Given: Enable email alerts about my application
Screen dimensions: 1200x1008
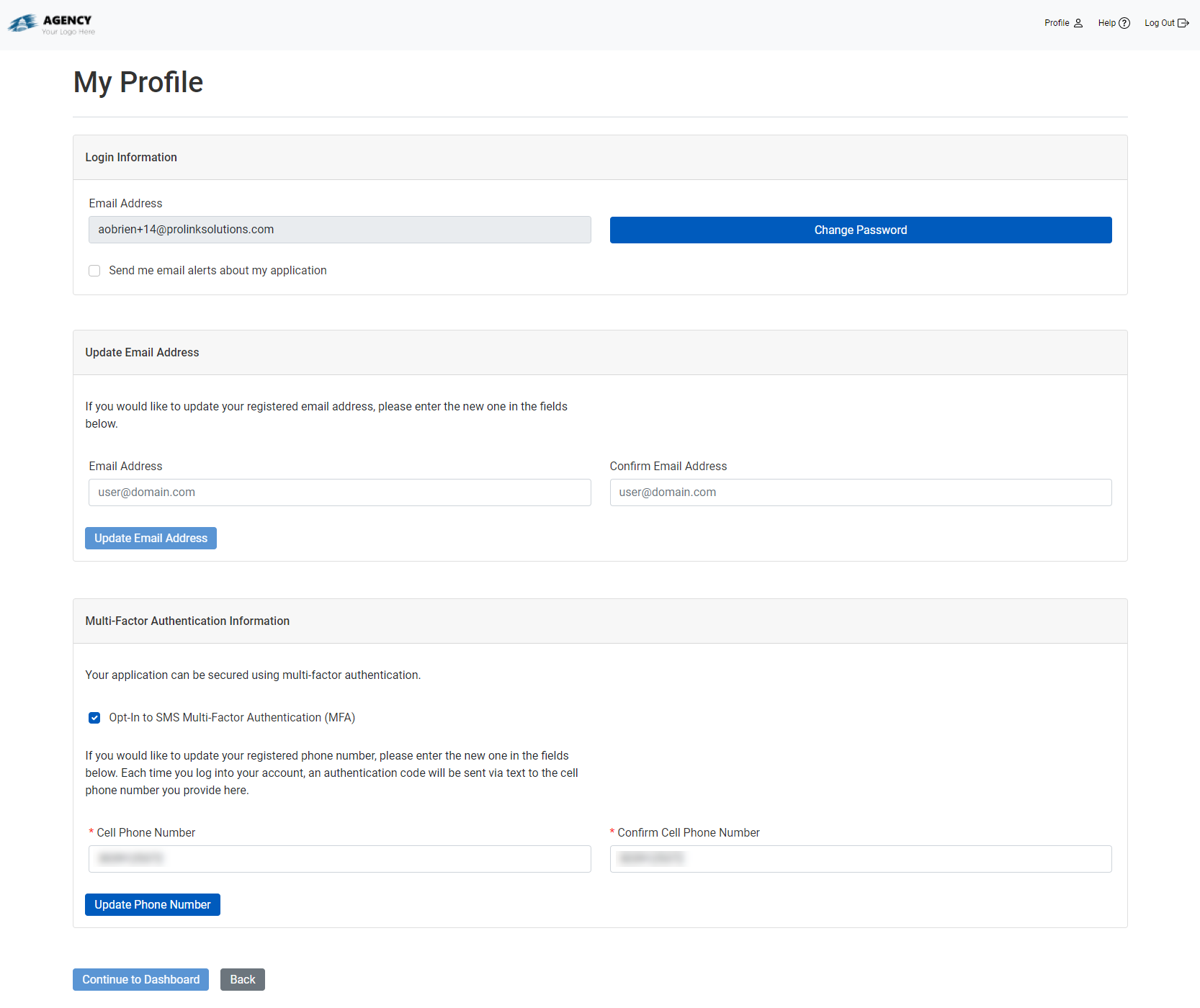Looking at the screenshot, I should (94, 271).
